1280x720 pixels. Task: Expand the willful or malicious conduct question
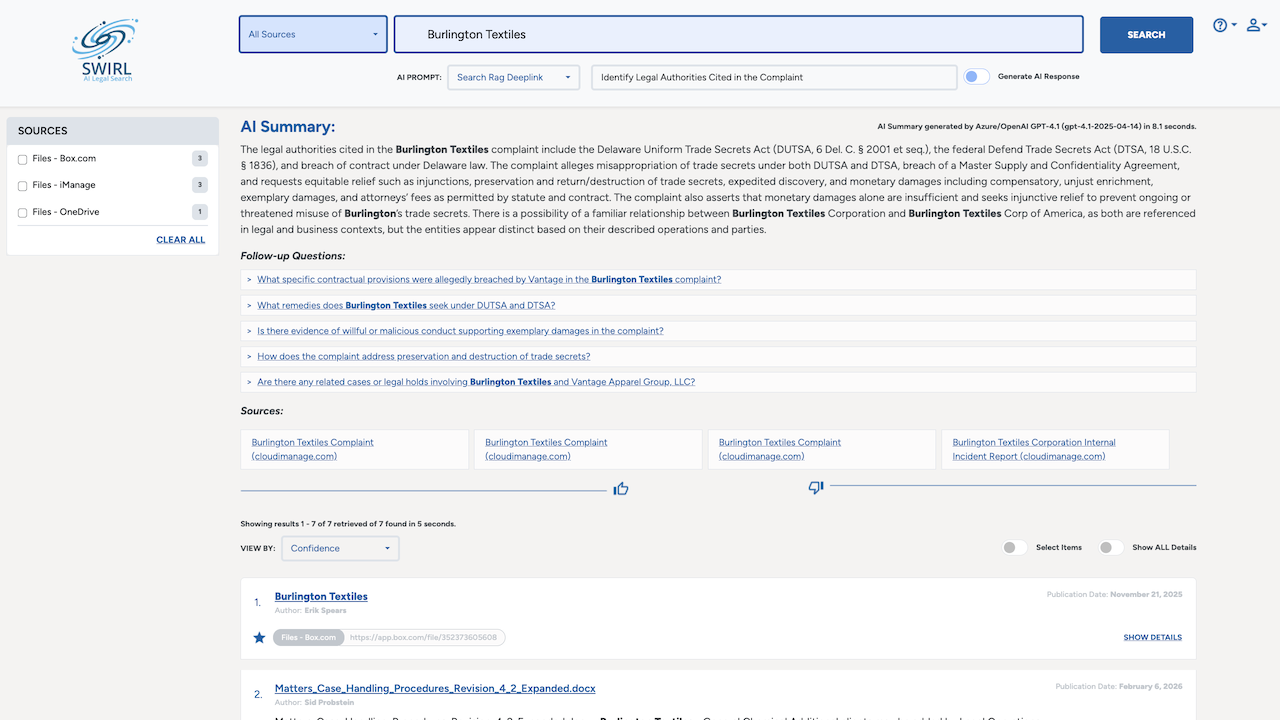point(718,330)
